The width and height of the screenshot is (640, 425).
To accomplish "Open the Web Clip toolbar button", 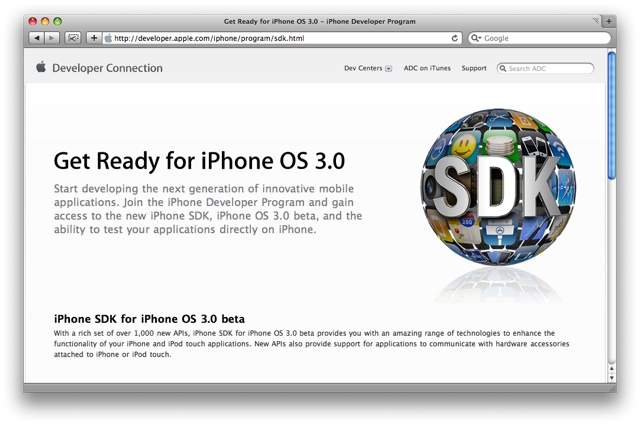I will [73, 38].
